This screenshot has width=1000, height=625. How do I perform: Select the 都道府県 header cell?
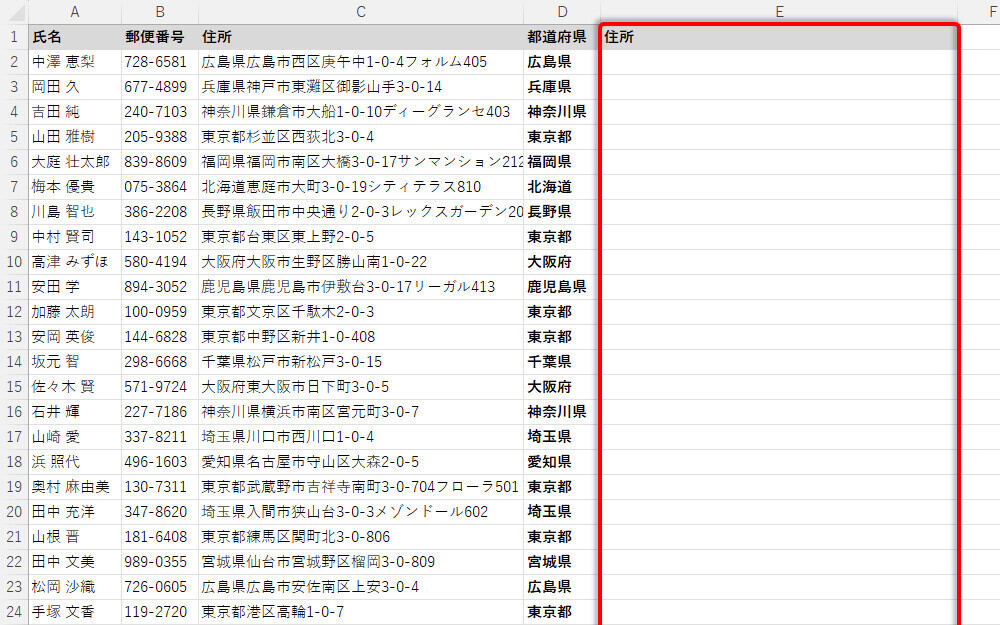click(562, 37)
